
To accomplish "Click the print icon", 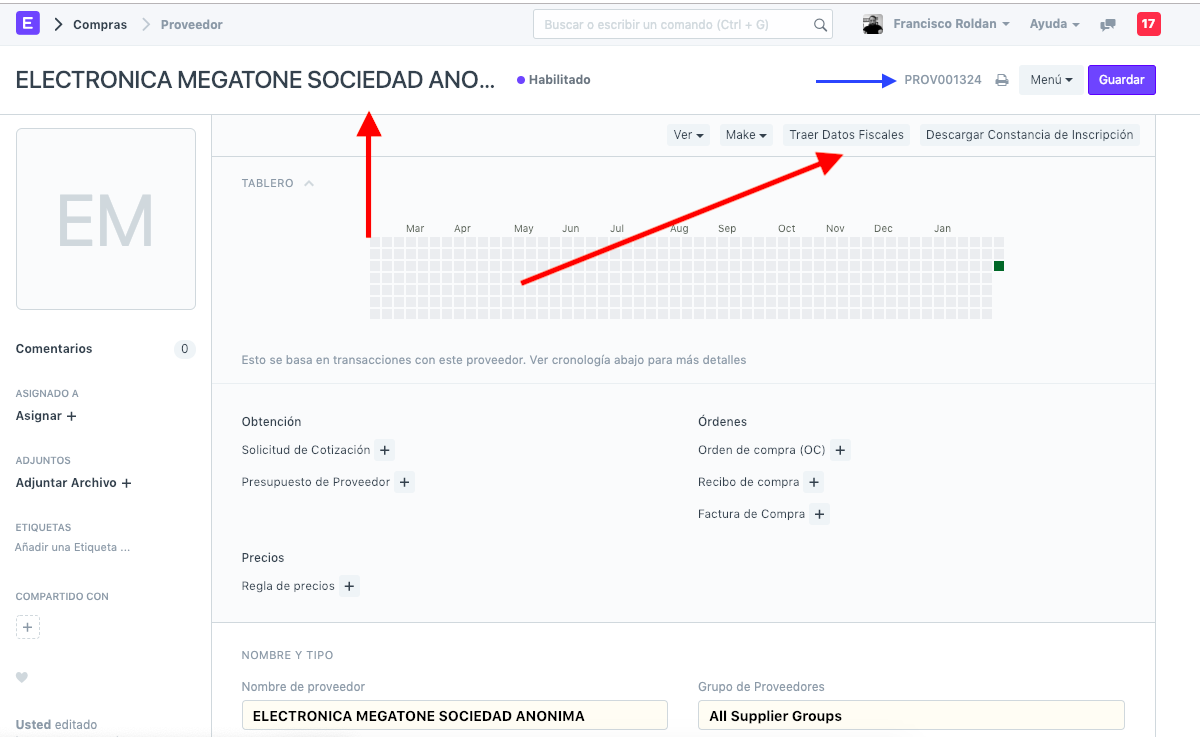I will (1002, 80).
